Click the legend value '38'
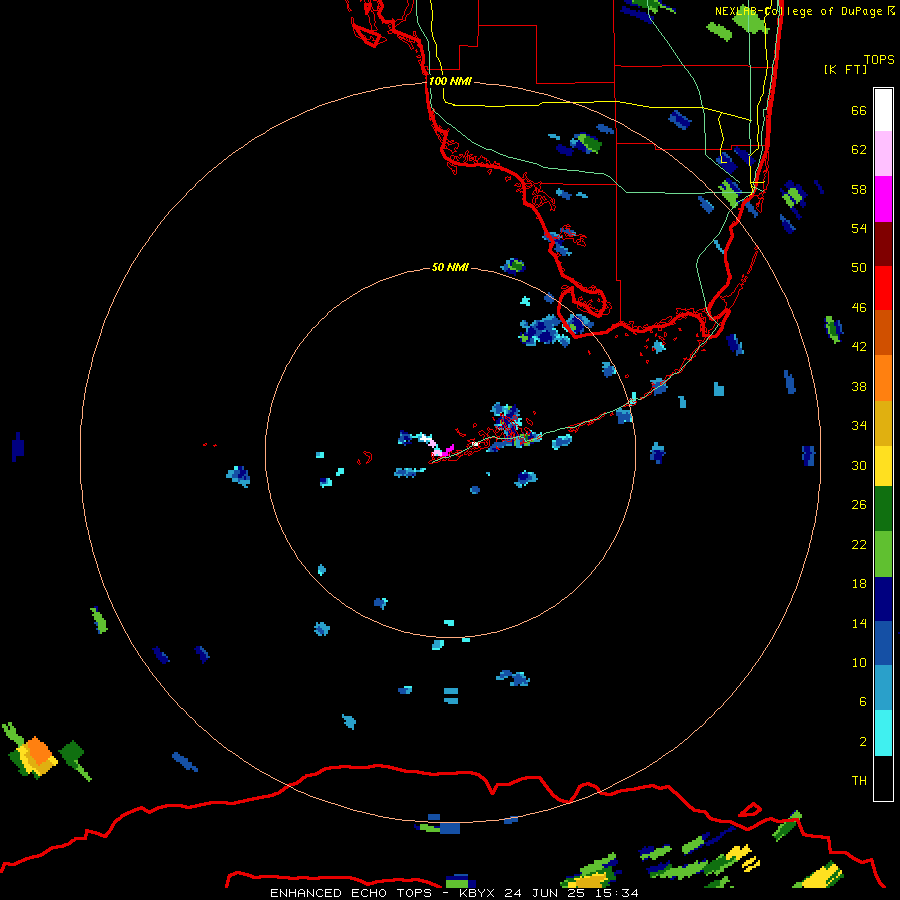The width and height of the screenshot is (900, 900). 859,387
